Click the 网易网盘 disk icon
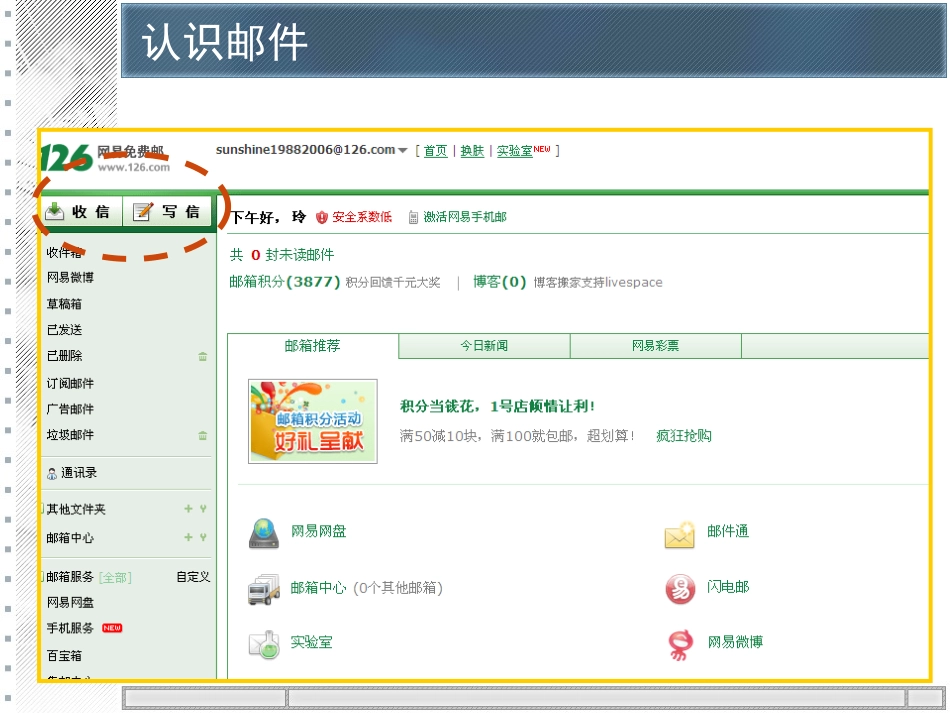 pyautogui.click(x=264, y=534)
